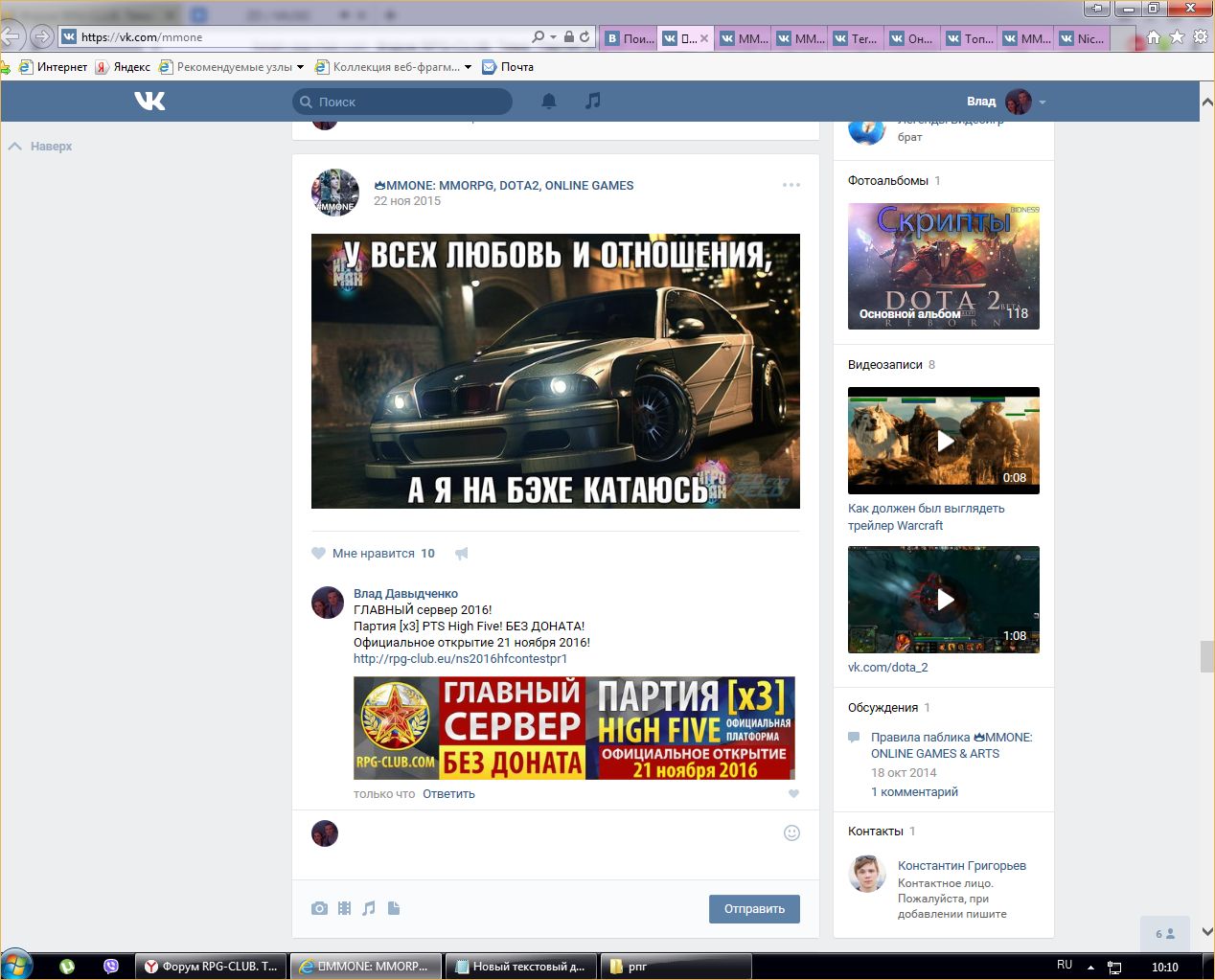This screenshot has width=1215, height=980.
Task: Click the browser Forward arrow
Action: [41, 36]
